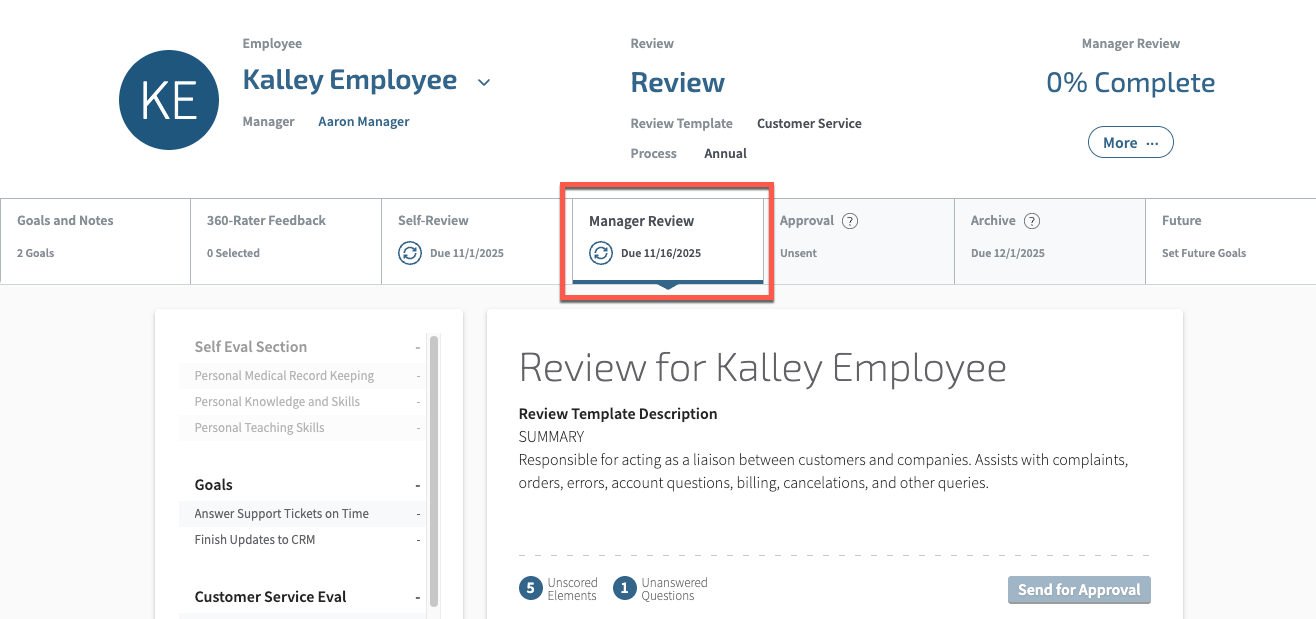Expand the Kalley Employee dropdown chevron

click(x=484, y=82)
